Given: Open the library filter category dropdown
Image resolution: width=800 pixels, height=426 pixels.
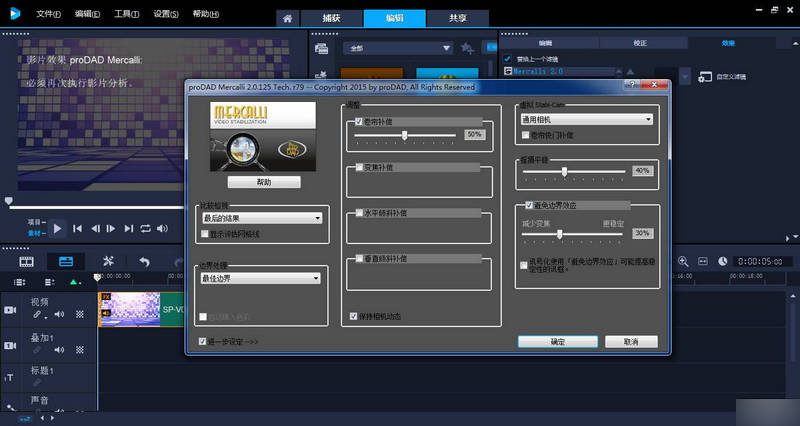Looking at the screenshot, I should click(397, 48).
